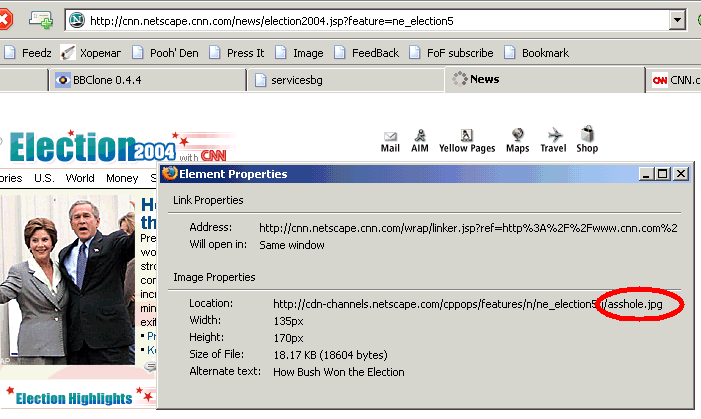Click the Election 2004 logo

tap(93, 146)
